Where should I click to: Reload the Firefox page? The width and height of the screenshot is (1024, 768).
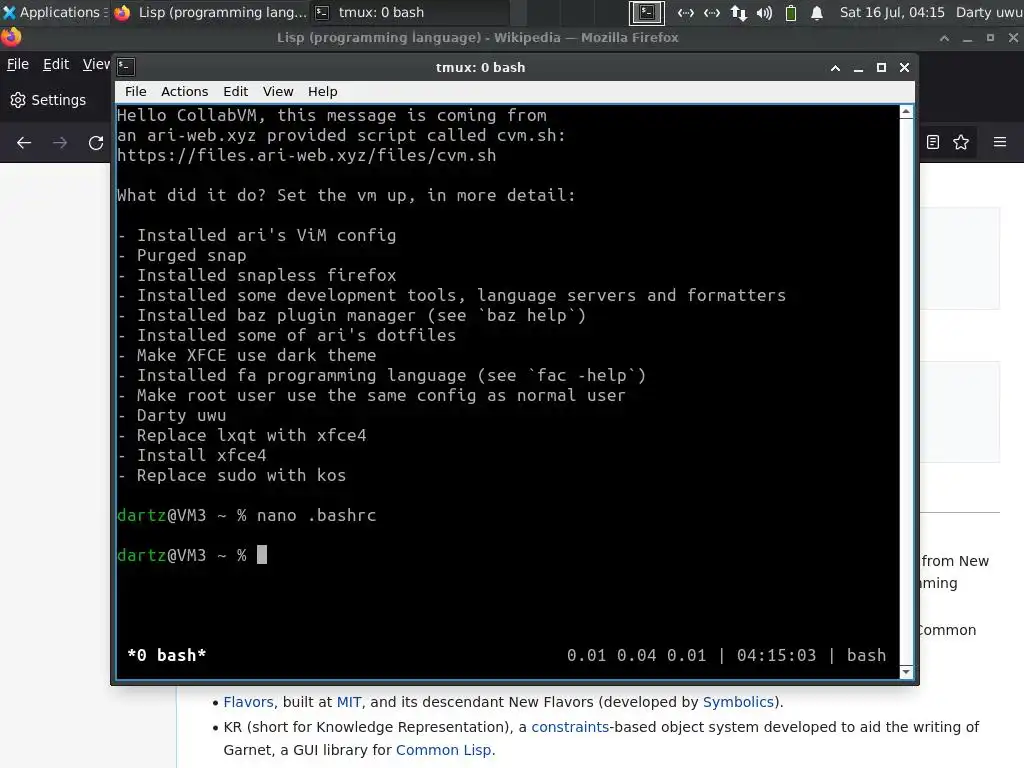tap(96, 142)
